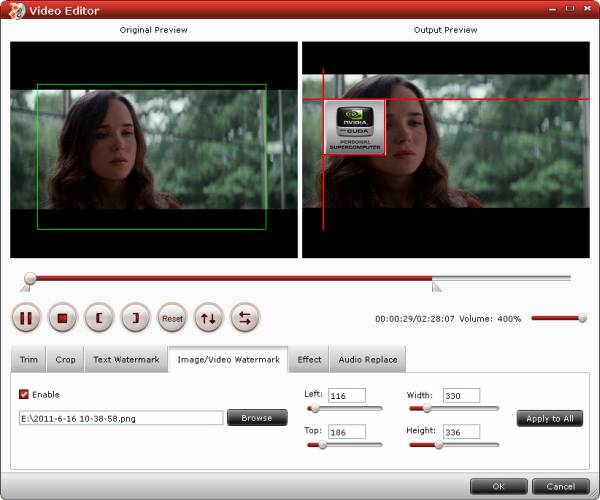
Task: Click the Height value field
Action: pos(461,432)
